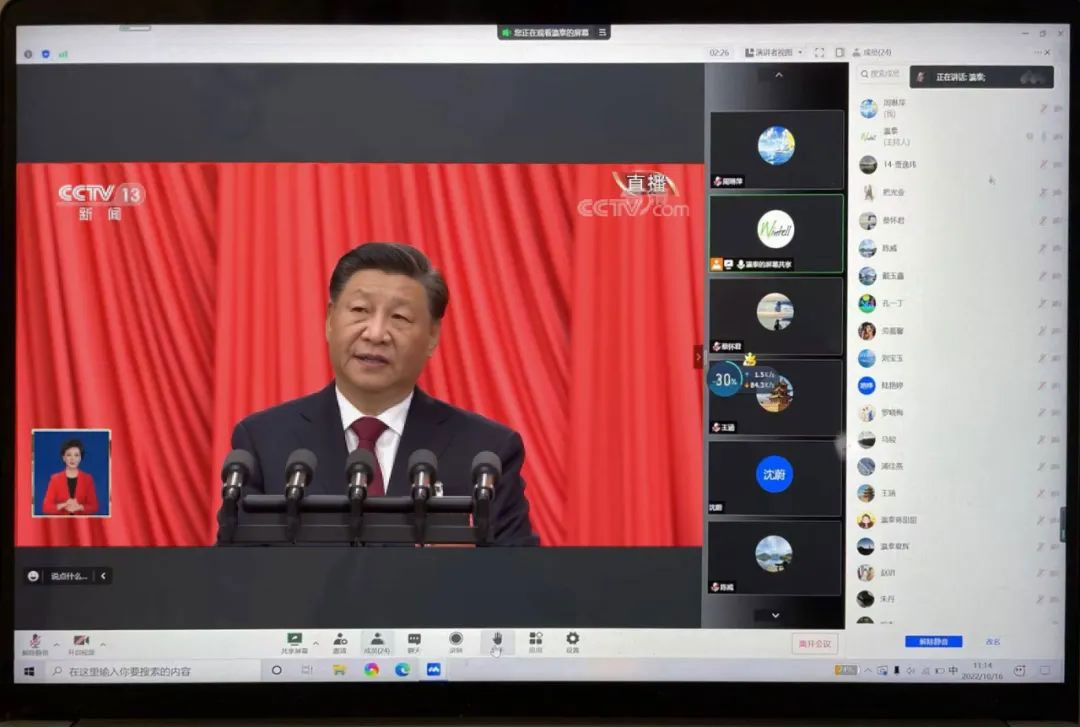Expand the 演讲者视图 view dropdown
Screen dimensions: 1080x727
tap(774, 52)
